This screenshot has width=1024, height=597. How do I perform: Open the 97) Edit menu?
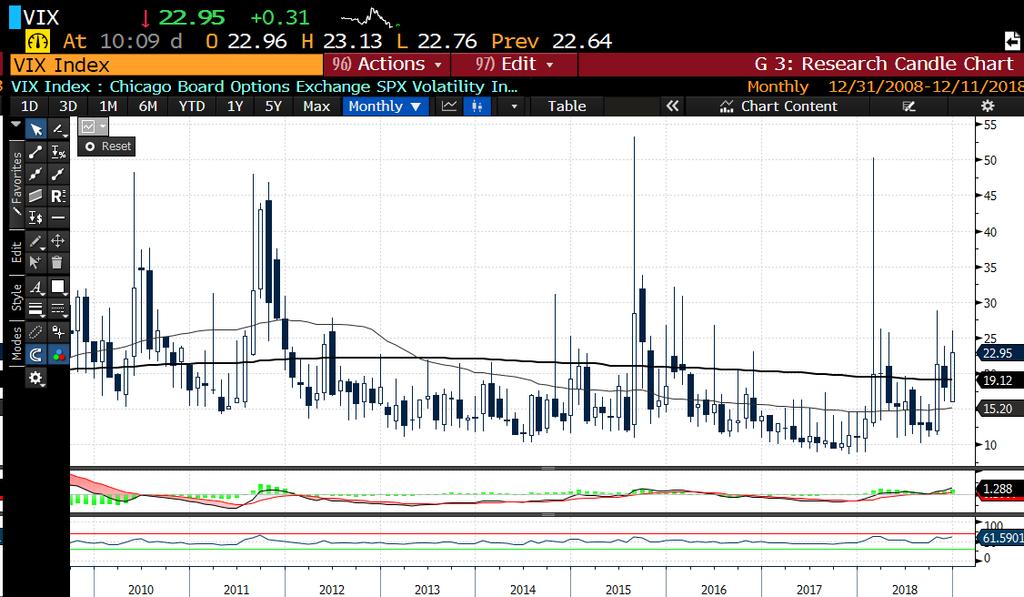pos(514,64)
